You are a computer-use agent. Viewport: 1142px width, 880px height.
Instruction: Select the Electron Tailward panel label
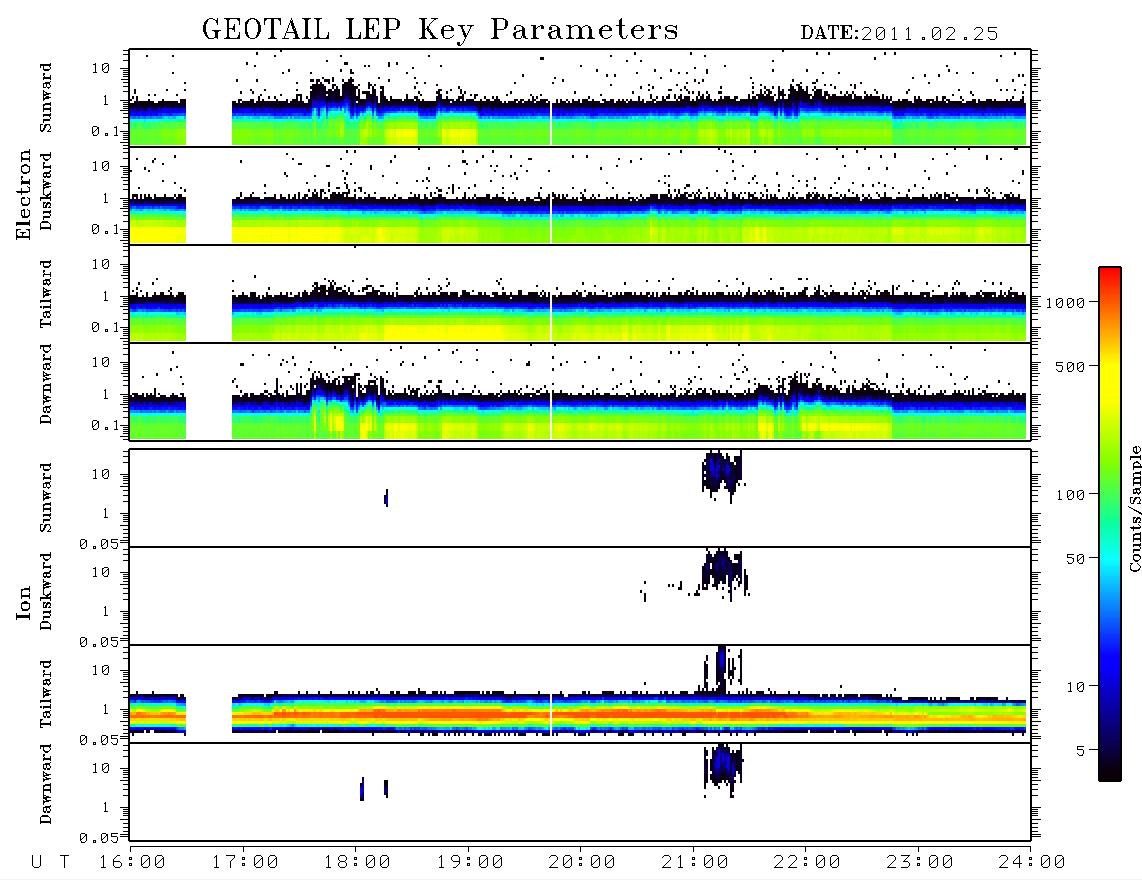click(x=46, y=294)
